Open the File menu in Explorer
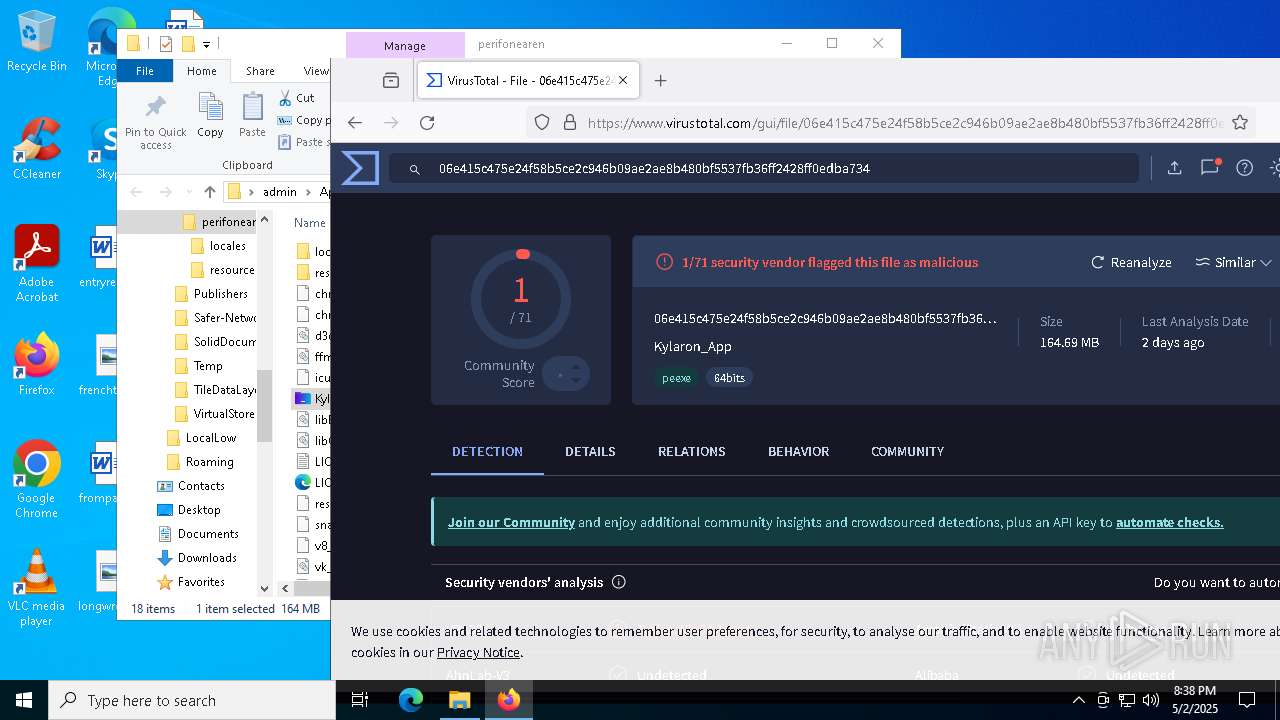1280x720 pixels. tap(145, 71)
